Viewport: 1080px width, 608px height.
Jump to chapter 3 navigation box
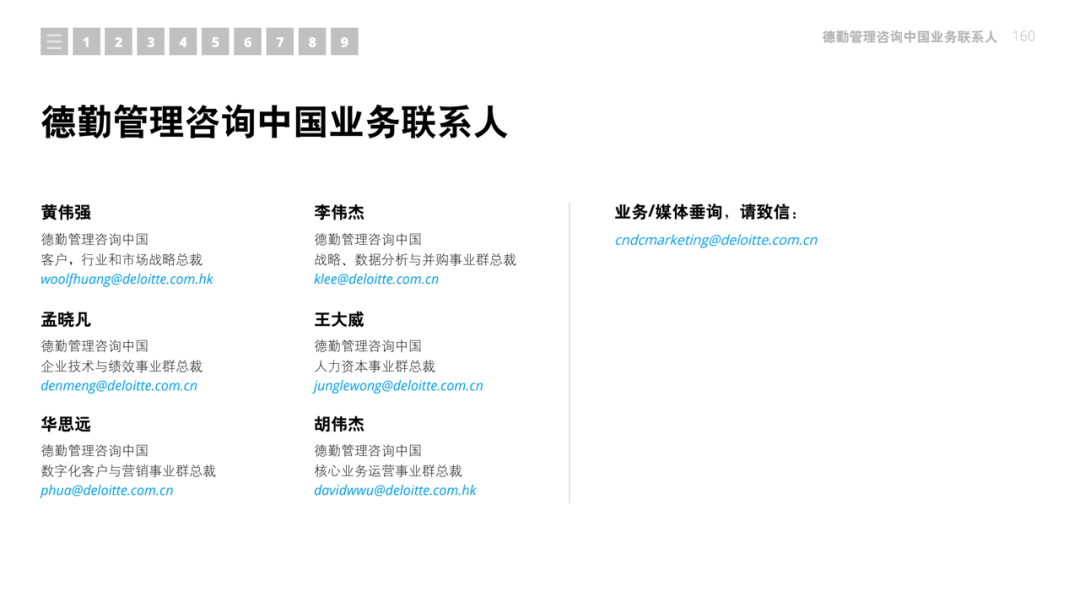[151, 41]
